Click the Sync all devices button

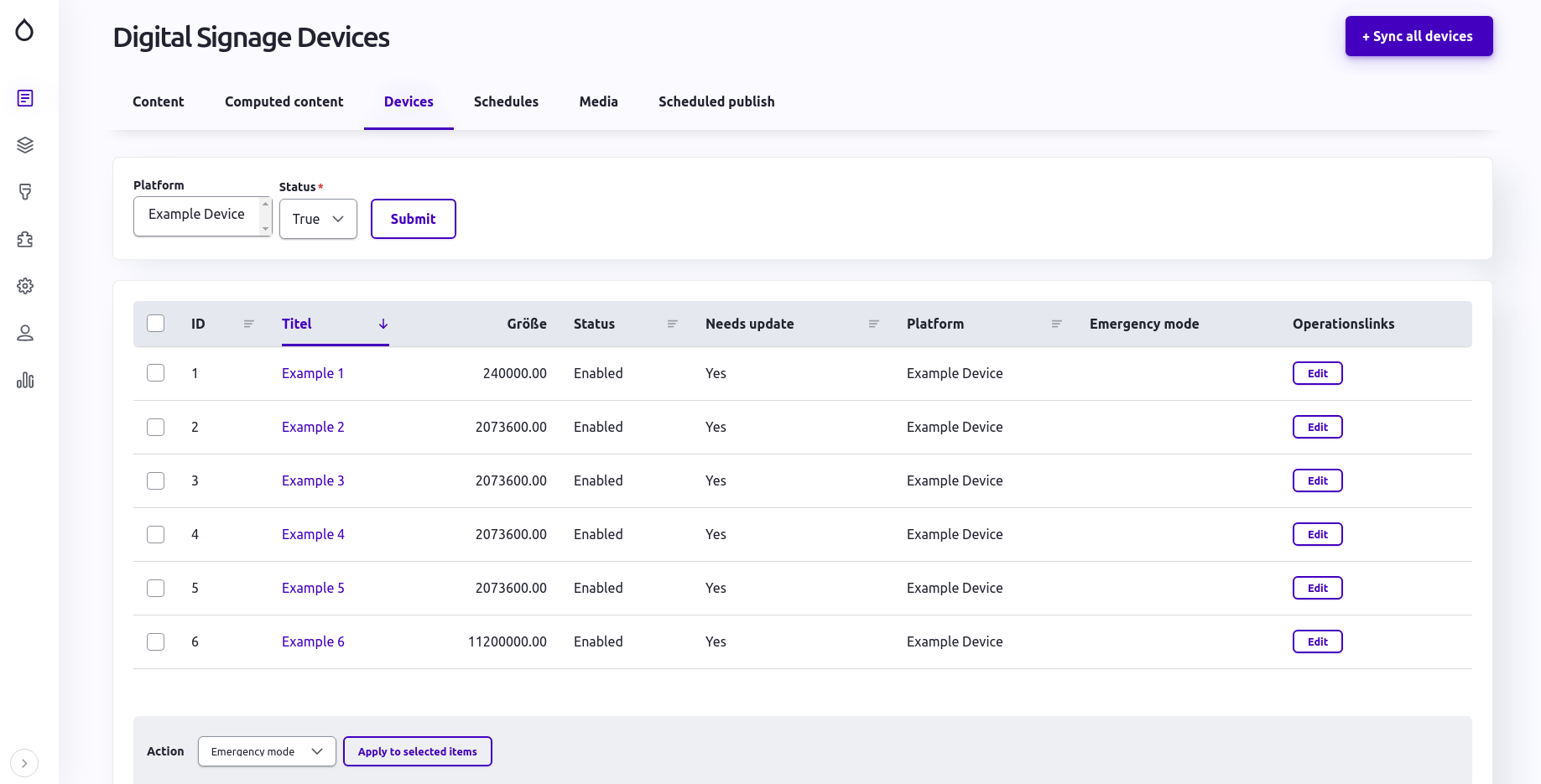(1419, 36)
